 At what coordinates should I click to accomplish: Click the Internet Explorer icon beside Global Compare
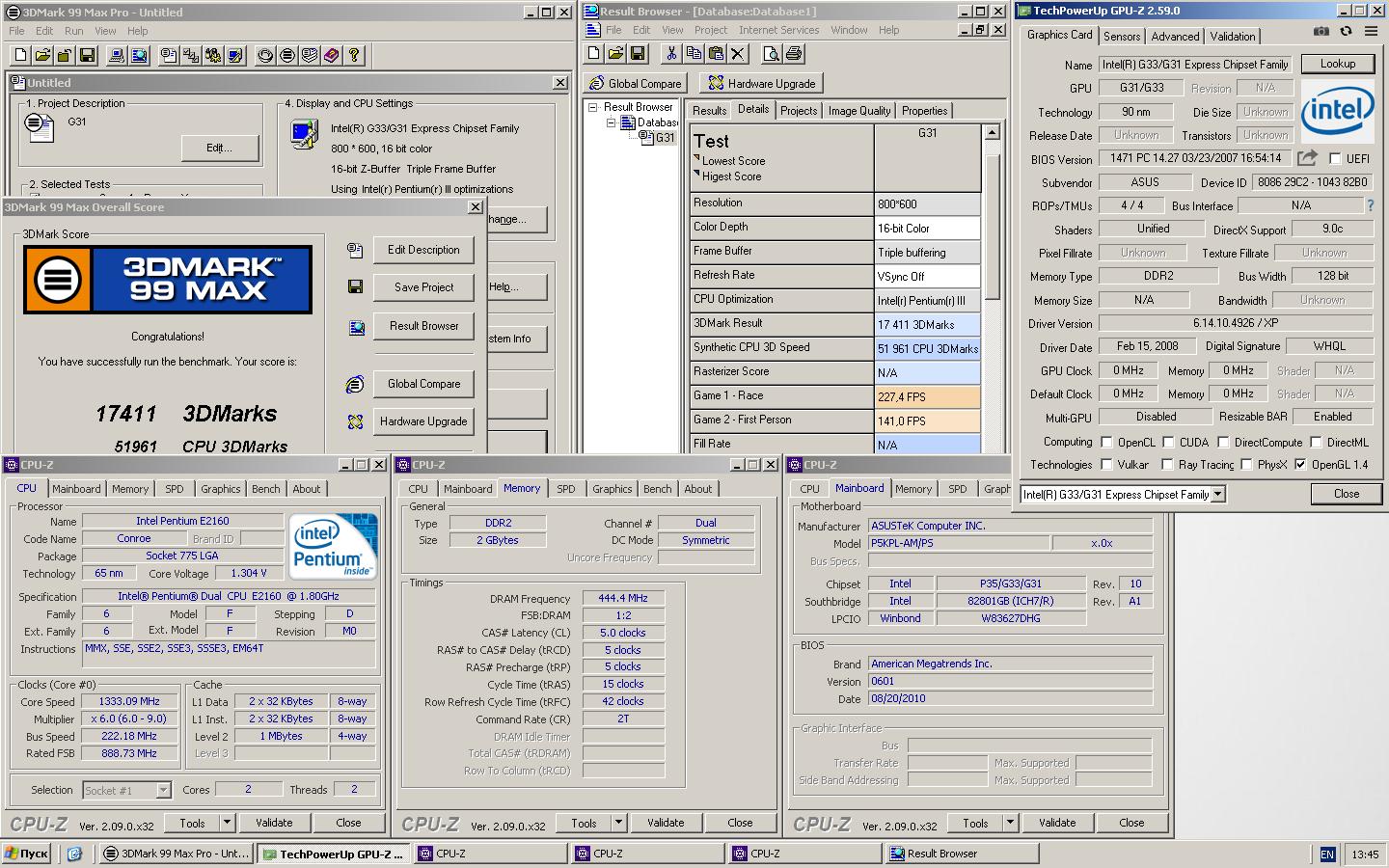pyautogui.click(x=355, y=384)
